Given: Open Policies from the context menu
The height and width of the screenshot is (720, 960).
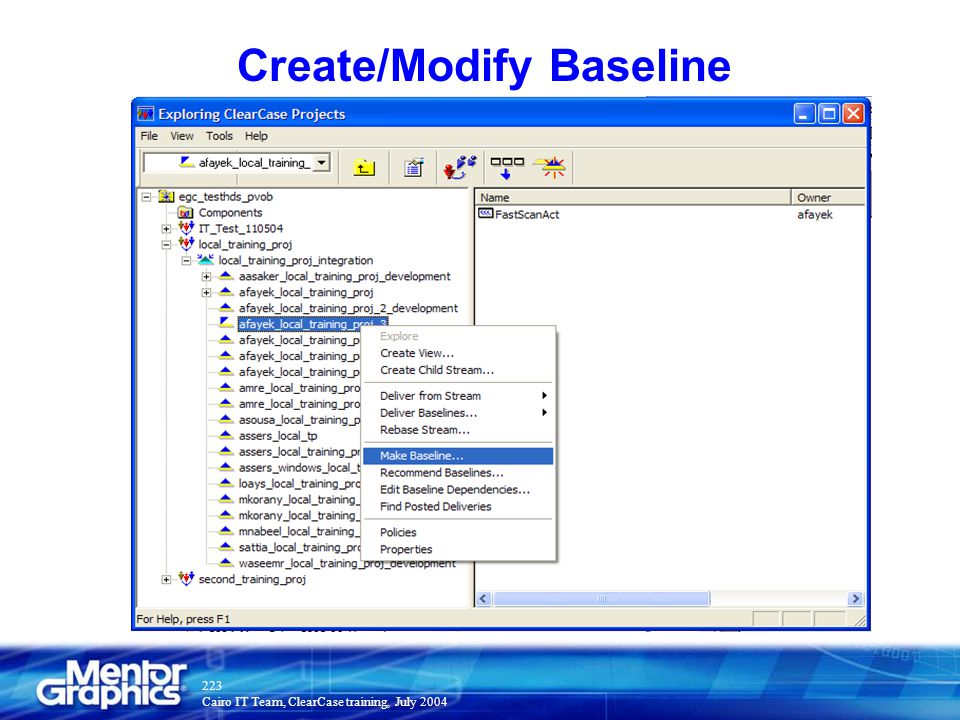Looking at the screenshot, I should pos(458,533).
